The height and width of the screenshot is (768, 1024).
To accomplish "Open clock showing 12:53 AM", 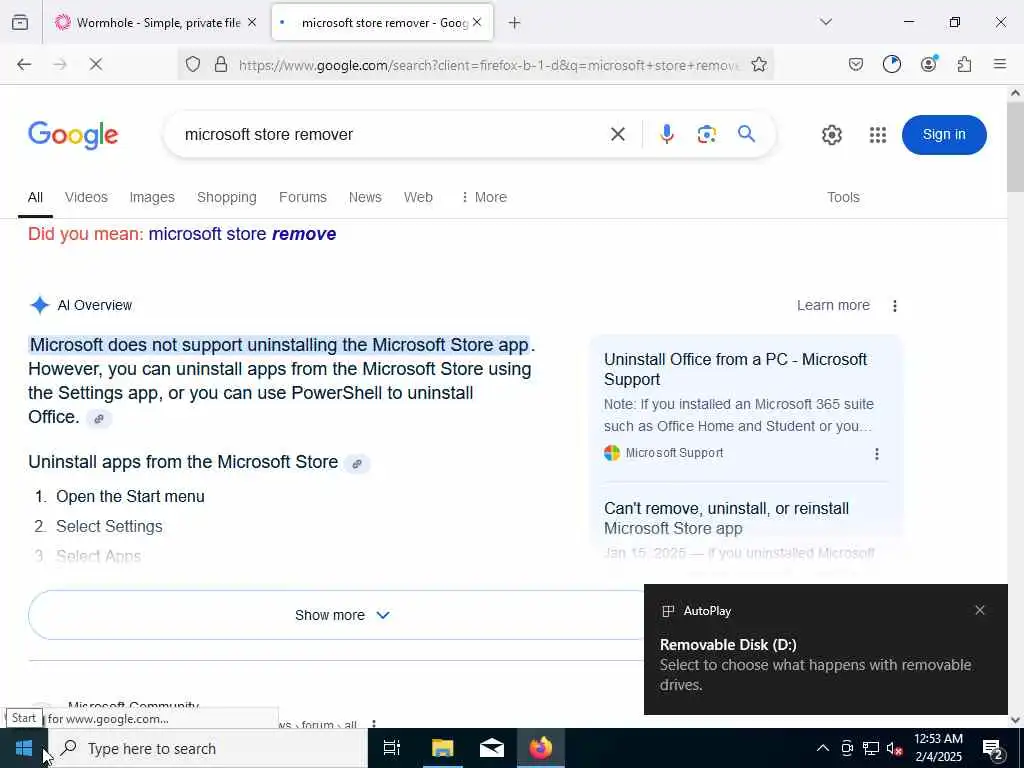I will (938, 748).
